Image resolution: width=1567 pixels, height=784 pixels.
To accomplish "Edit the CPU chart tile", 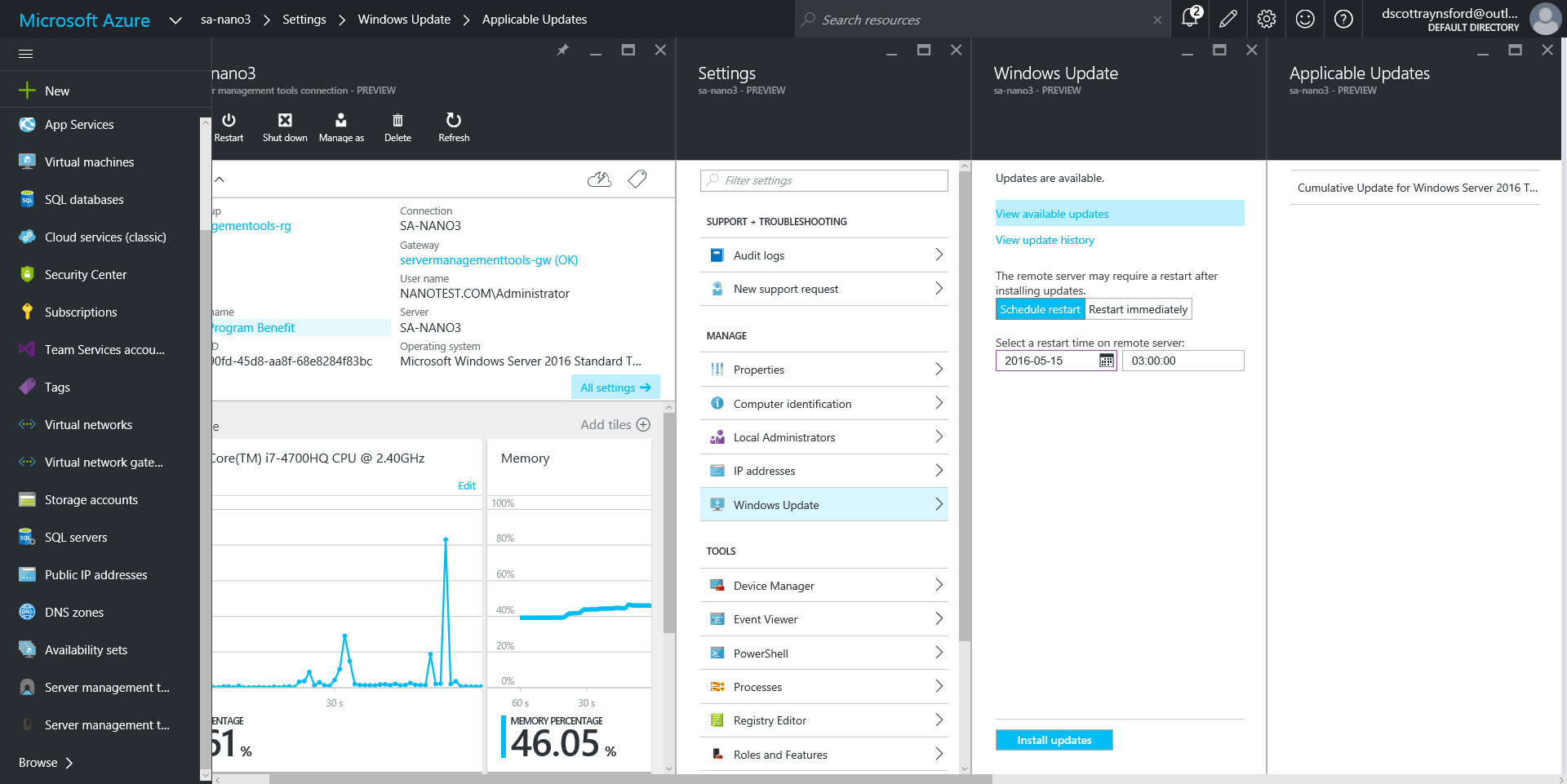I will [x=467, y=485].
